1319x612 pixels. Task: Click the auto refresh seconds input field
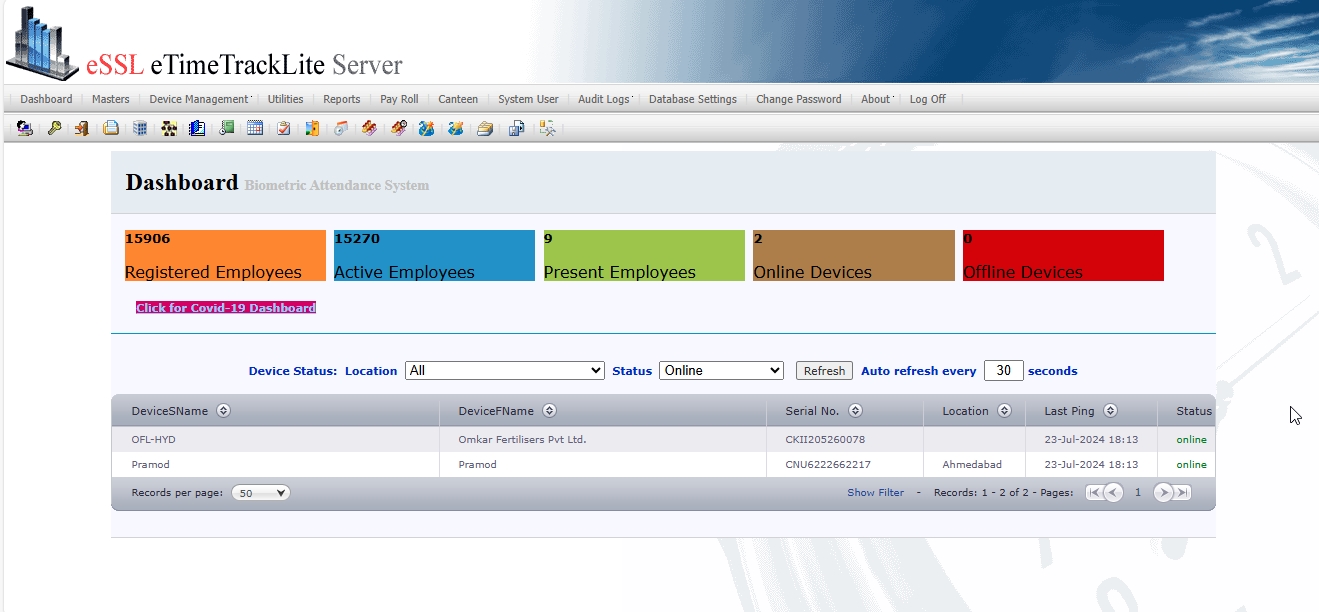(1004, 370)
